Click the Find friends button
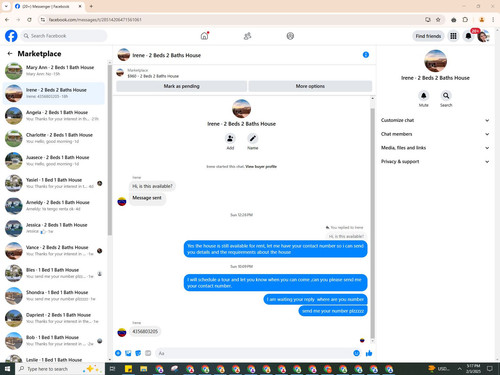The height and width of the screenshot is (375, 500). coord(428,36)
